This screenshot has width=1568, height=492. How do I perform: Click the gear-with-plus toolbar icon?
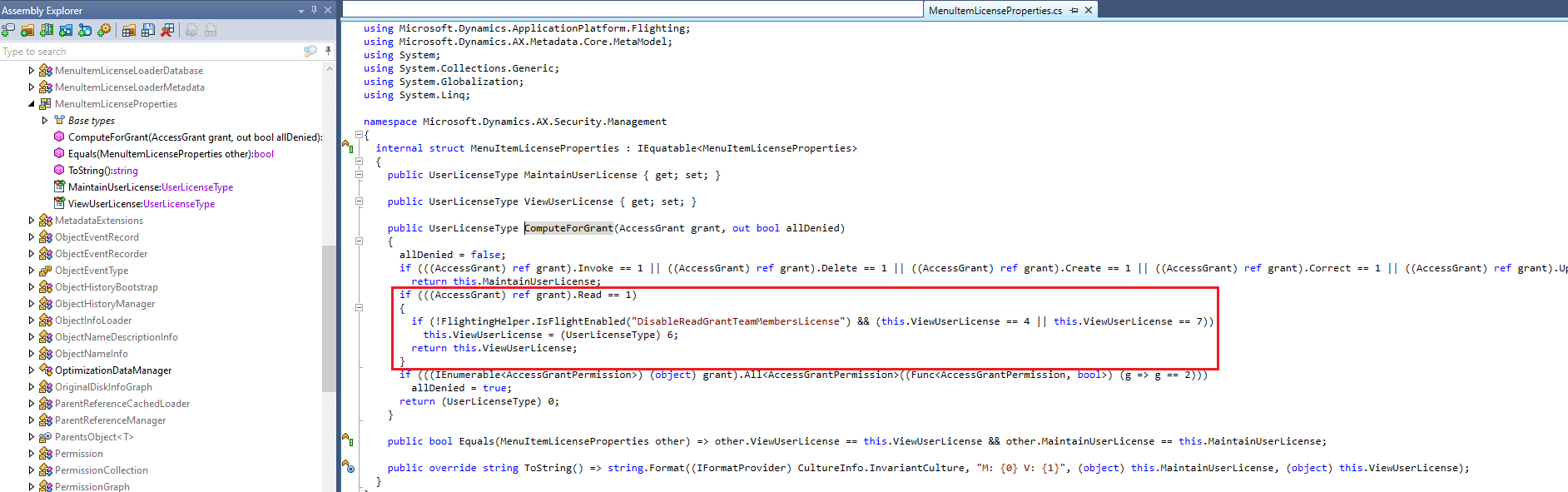point(104,30)
